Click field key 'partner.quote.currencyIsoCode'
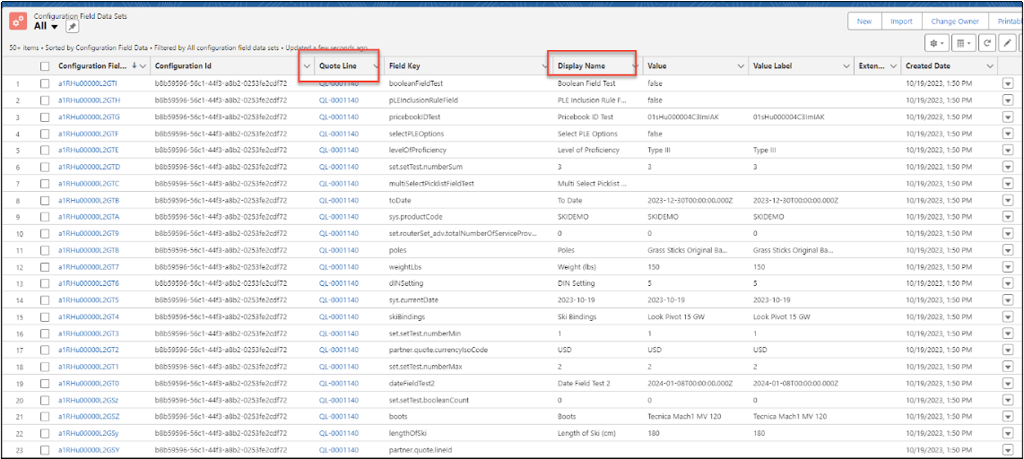1024x459 pixels. pos(438,350)
